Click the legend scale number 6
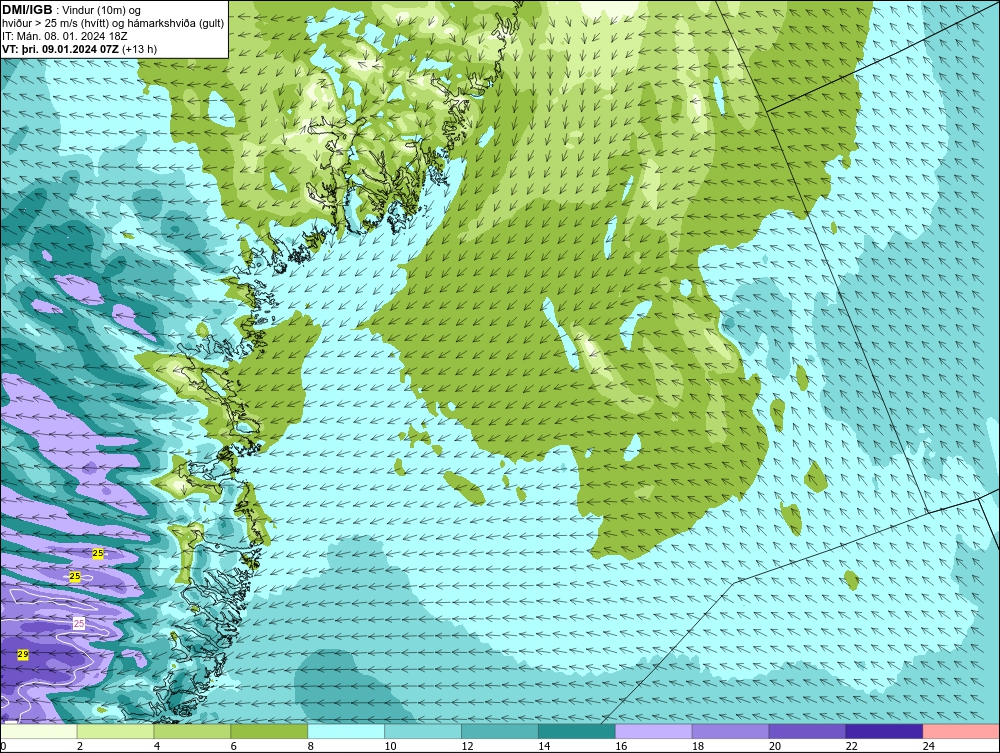The height and width of the screenshot is (753, 1000). [x=233, y=746]
